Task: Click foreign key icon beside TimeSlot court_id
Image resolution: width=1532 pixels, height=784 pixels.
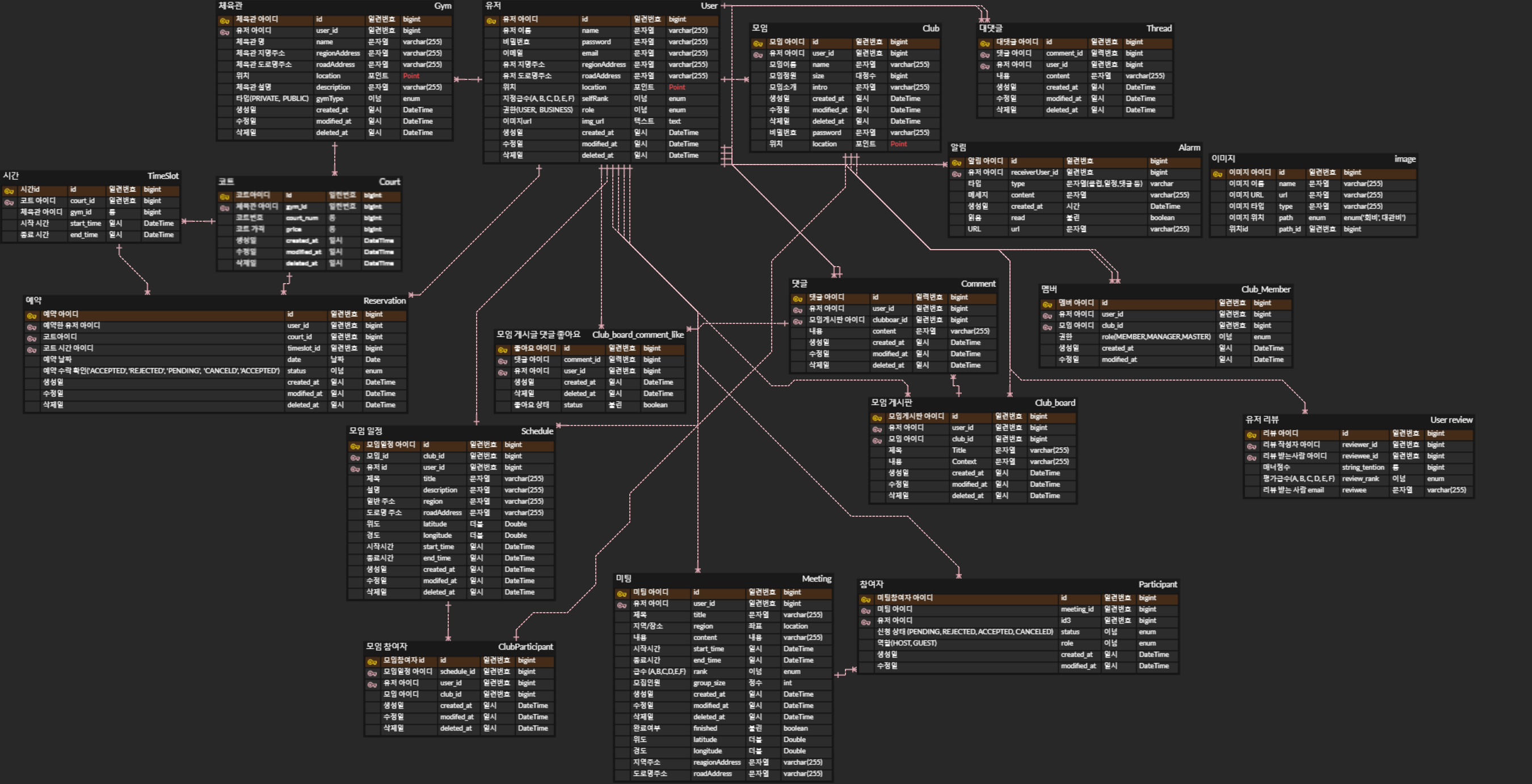Action: point(9,201)
